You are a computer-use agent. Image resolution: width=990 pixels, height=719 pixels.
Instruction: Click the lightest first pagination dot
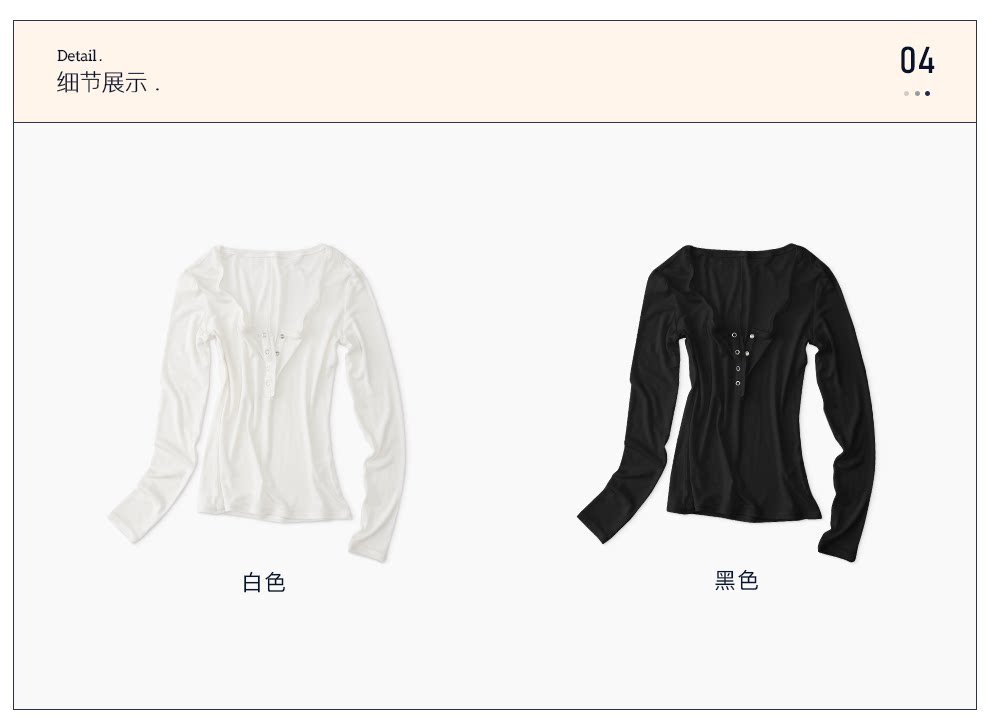[x=906, y=93]
